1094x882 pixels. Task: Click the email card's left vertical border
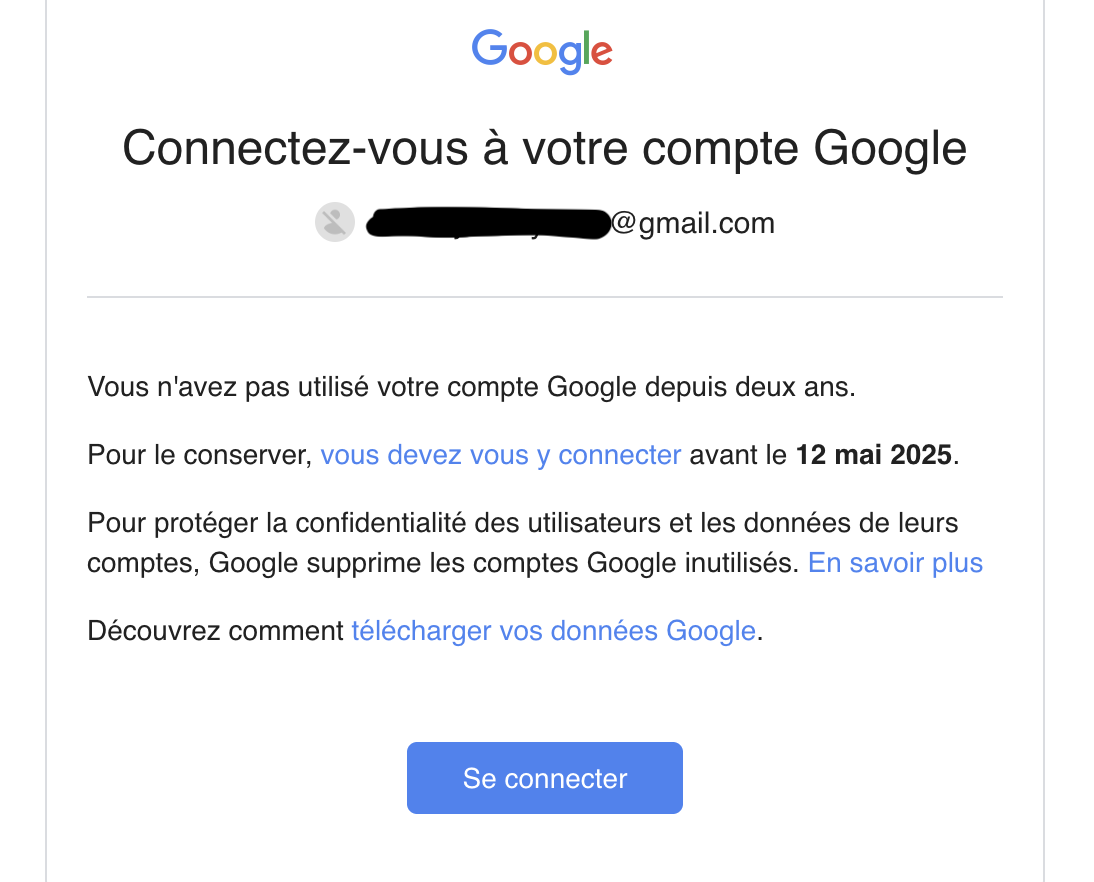(x=46, y=440)
